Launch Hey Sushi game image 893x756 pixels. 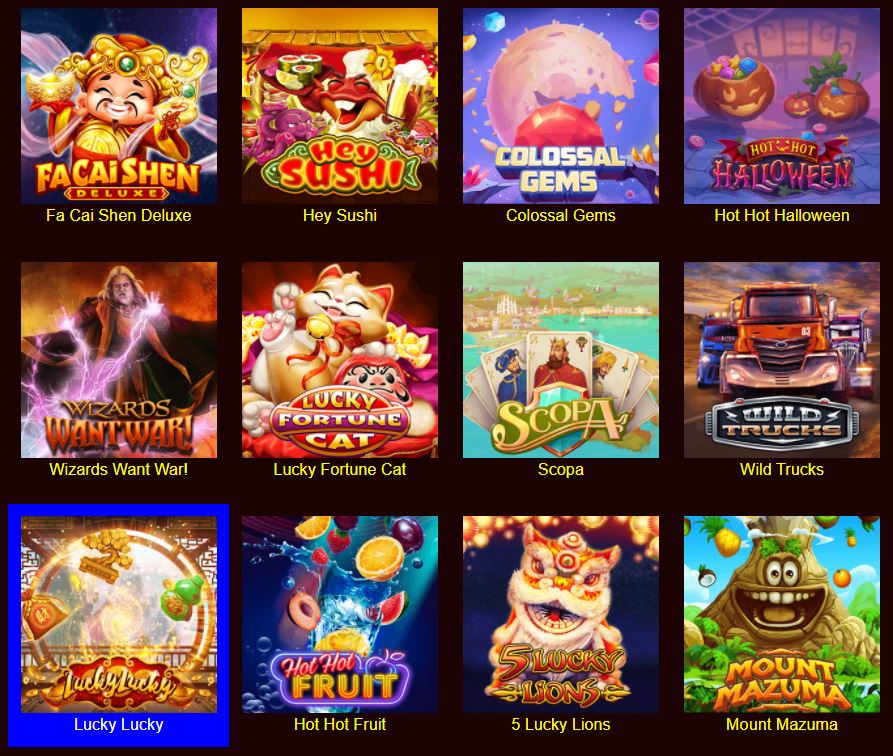point(340,106)
